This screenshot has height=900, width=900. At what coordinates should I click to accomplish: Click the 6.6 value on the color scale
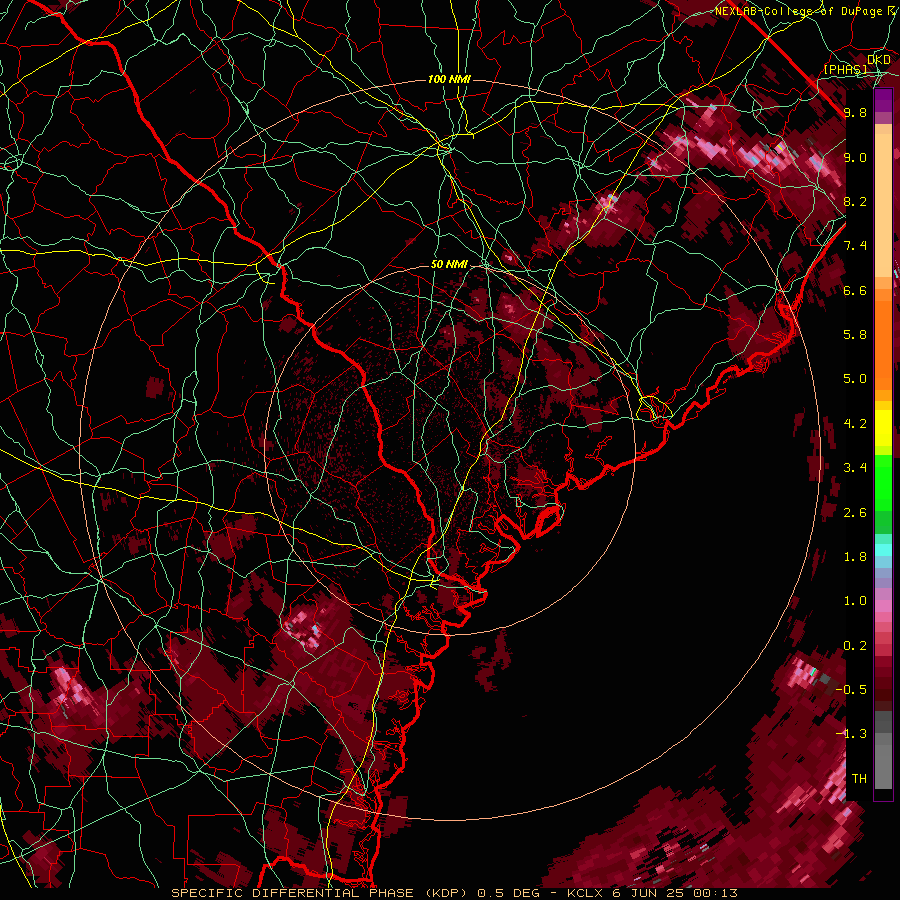coord(855,290)
